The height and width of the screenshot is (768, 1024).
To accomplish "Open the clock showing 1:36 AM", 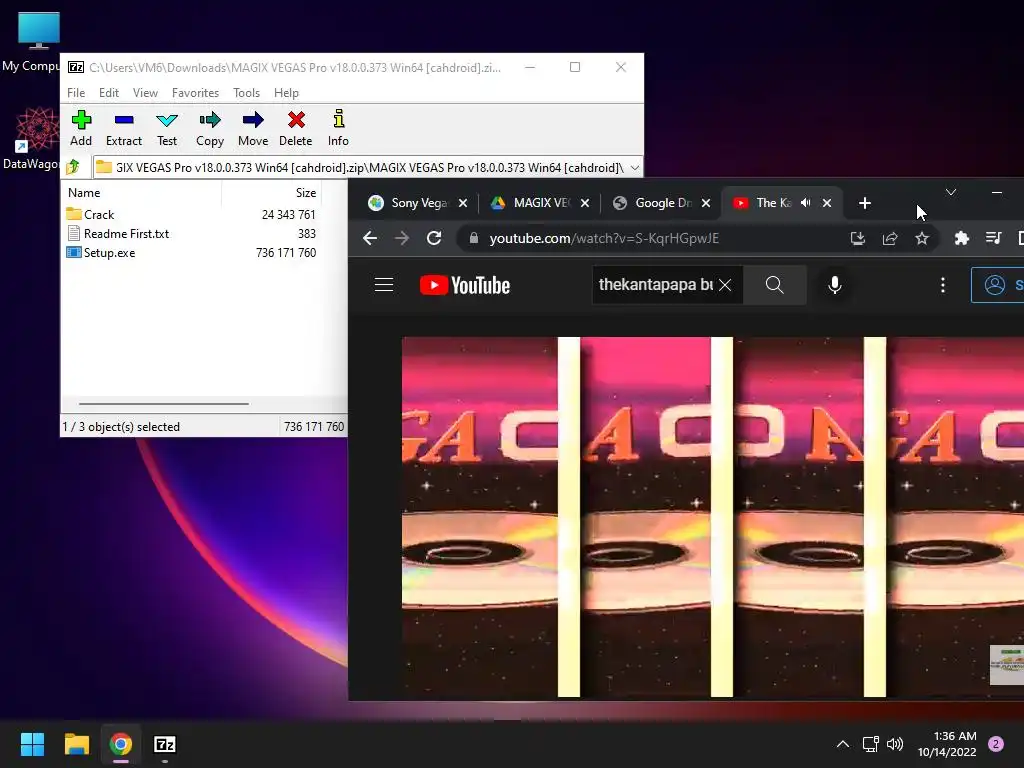I will coord(947,744).
